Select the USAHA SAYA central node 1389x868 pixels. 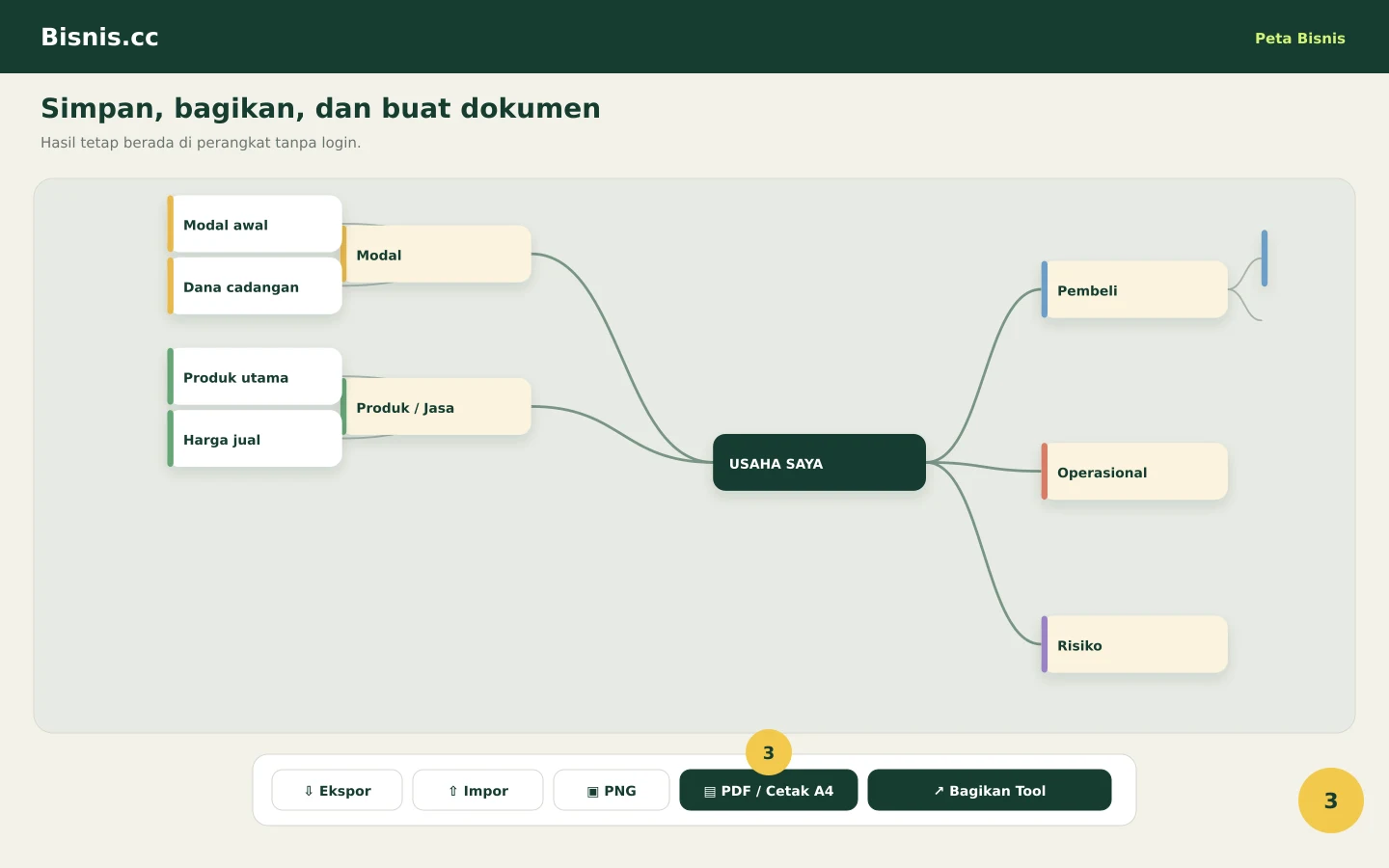point(819,463)
